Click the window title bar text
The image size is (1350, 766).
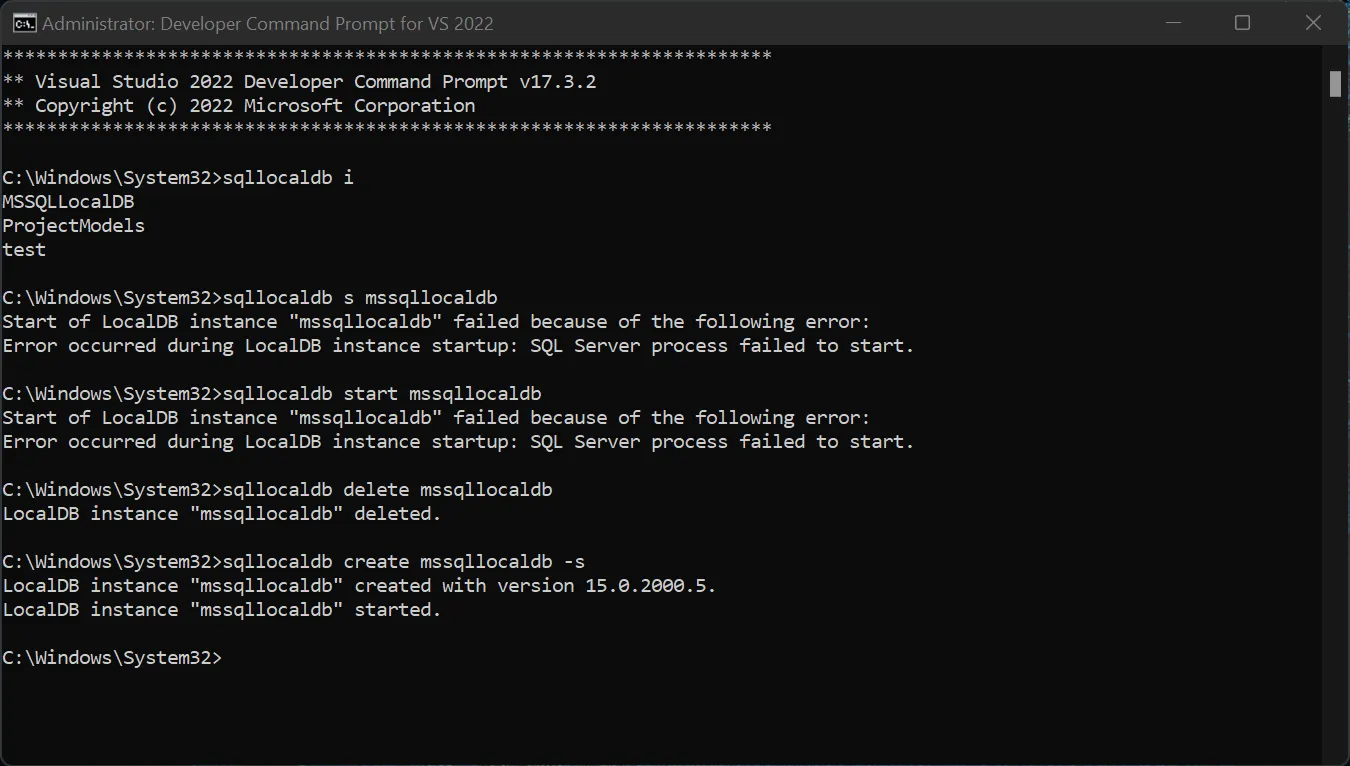click(x=268, y=23)
